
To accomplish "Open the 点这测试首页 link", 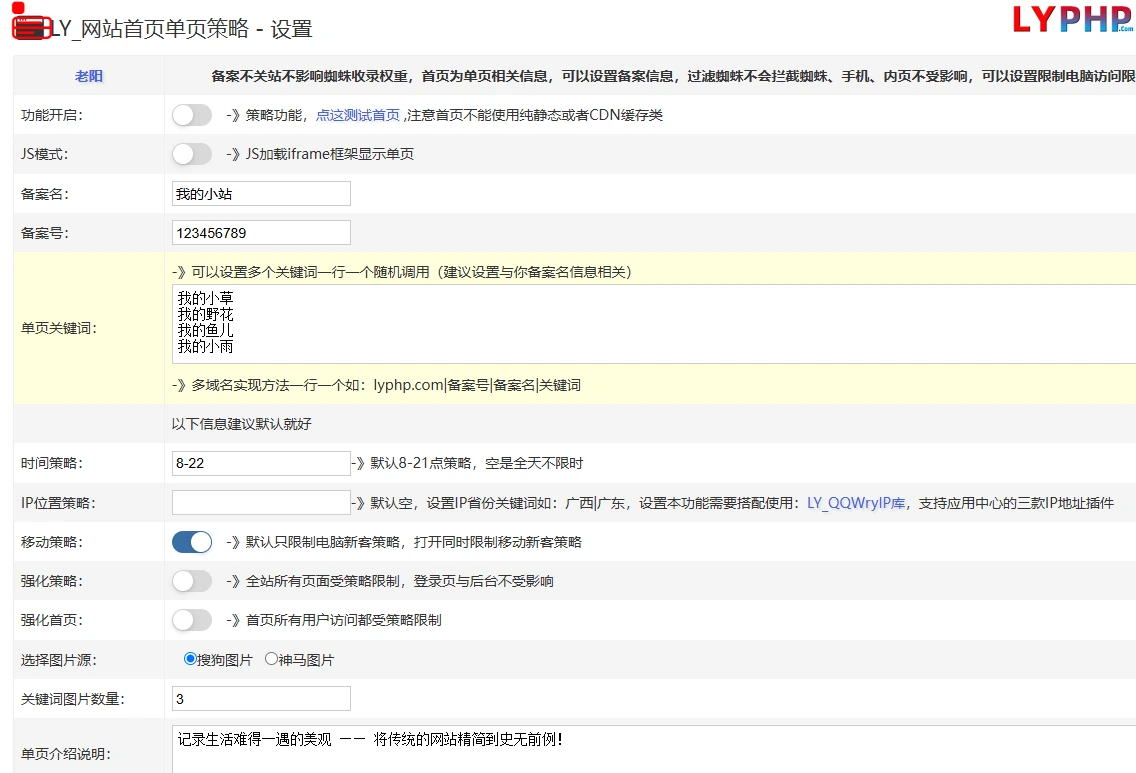I will coord(358,115).
